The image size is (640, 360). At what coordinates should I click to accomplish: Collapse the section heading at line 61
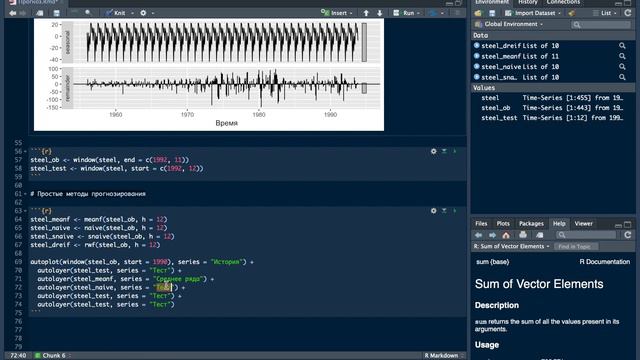click(25, 194)
